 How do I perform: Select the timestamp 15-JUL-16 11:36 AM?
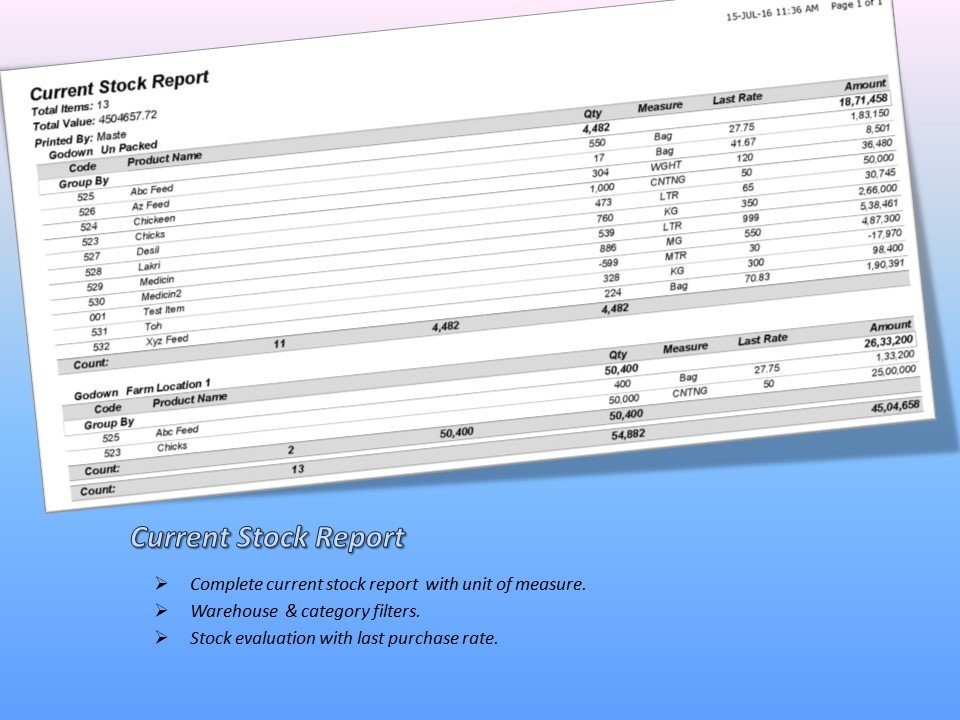772,12
